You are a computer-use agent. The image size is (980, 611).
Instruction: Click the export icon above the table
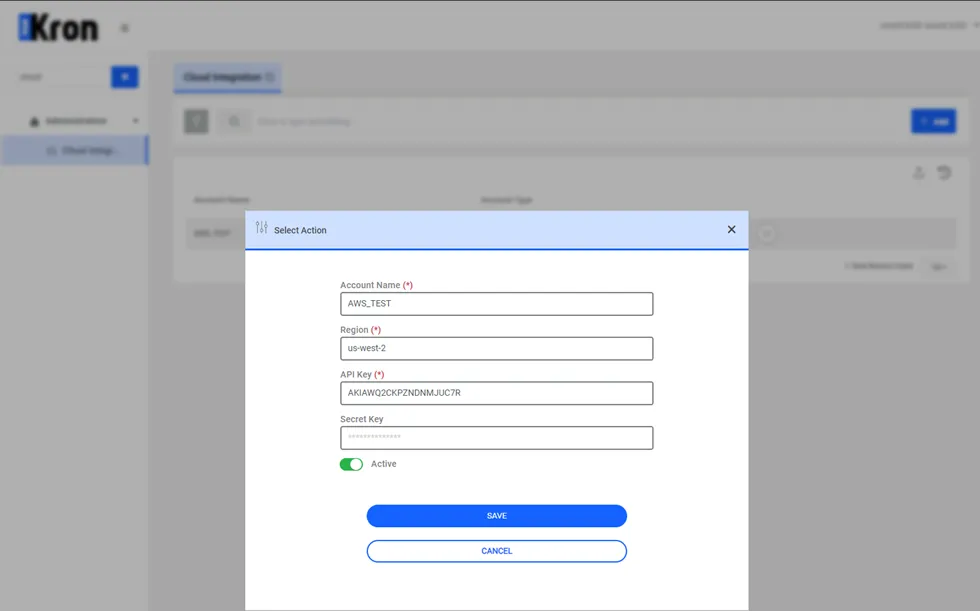[918, 173]
